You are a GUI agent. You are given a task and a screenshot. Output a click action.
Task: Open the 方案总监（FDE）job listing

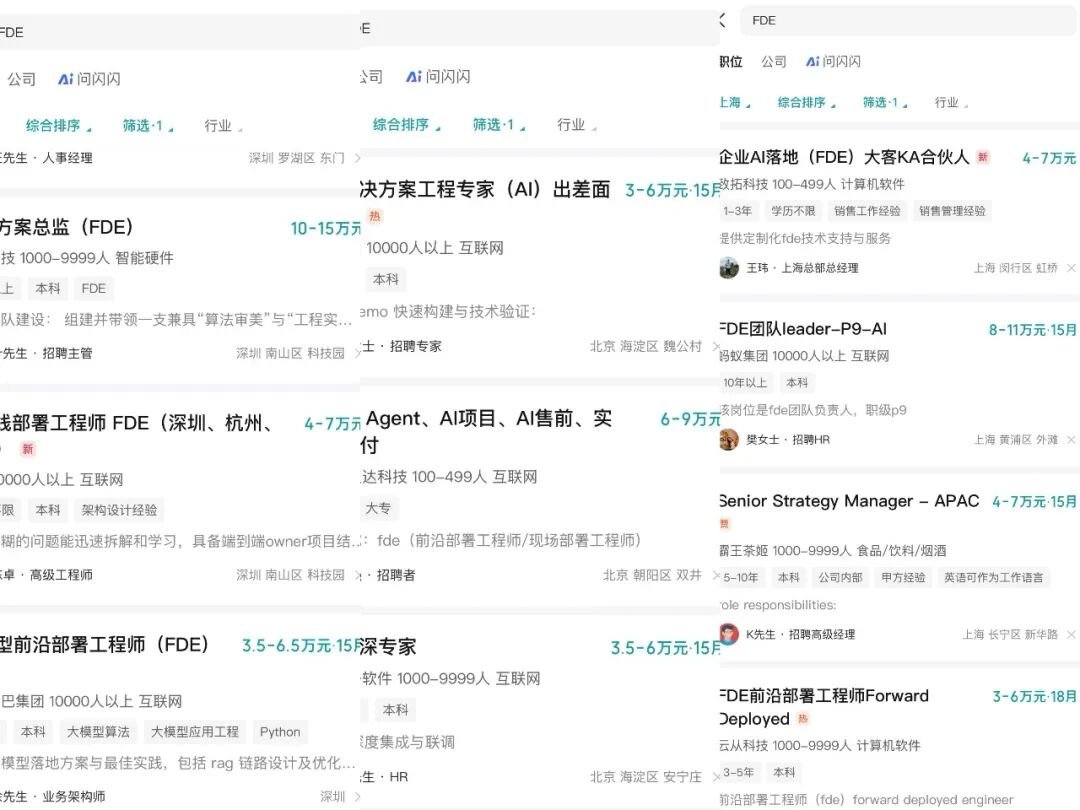tap(67, 227)
